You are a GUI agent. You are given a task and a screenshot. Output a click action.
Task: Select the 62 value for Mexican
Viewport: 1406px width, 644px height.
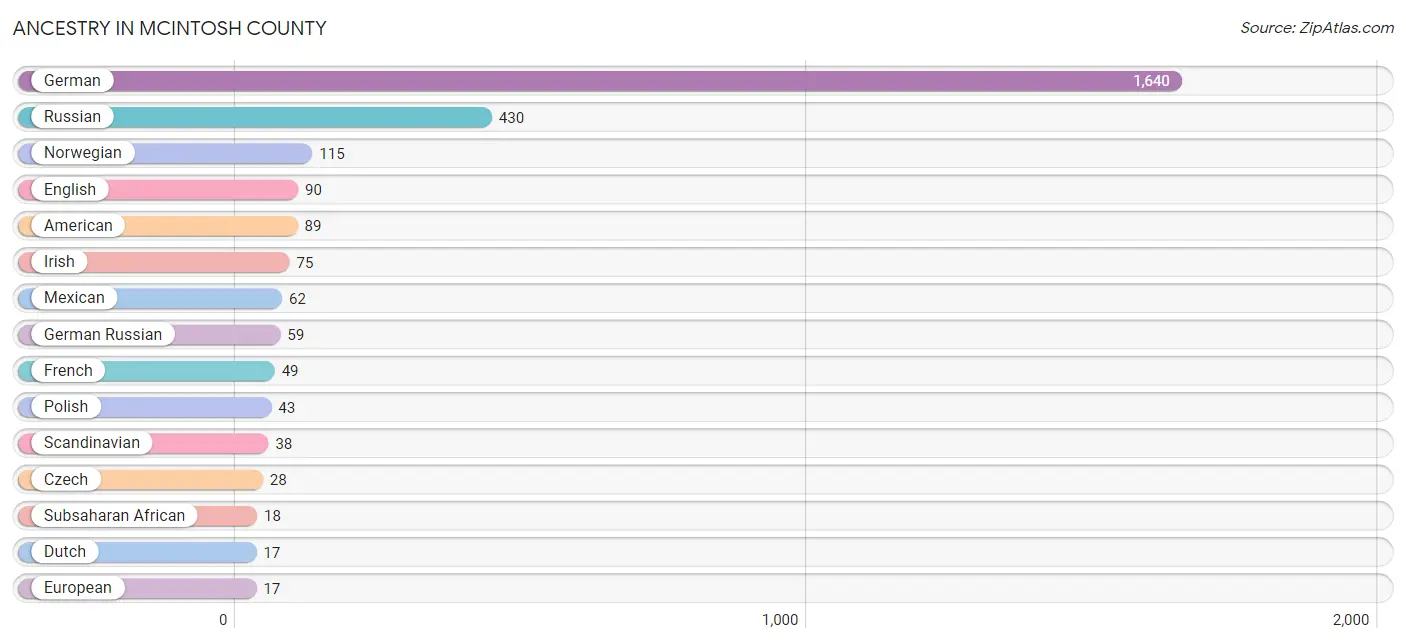coord(297,299)
